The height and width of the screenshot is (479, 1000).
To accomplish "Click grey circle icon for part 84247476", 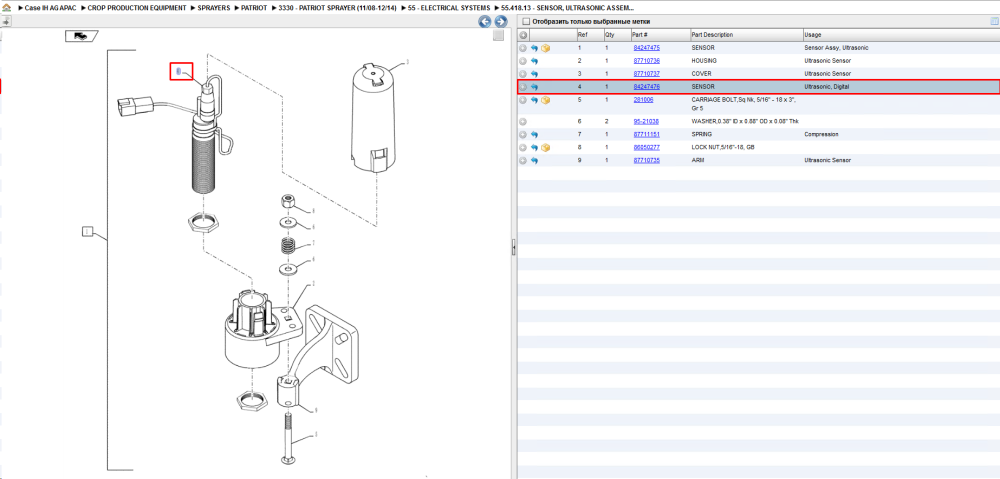I will point(523,87).
